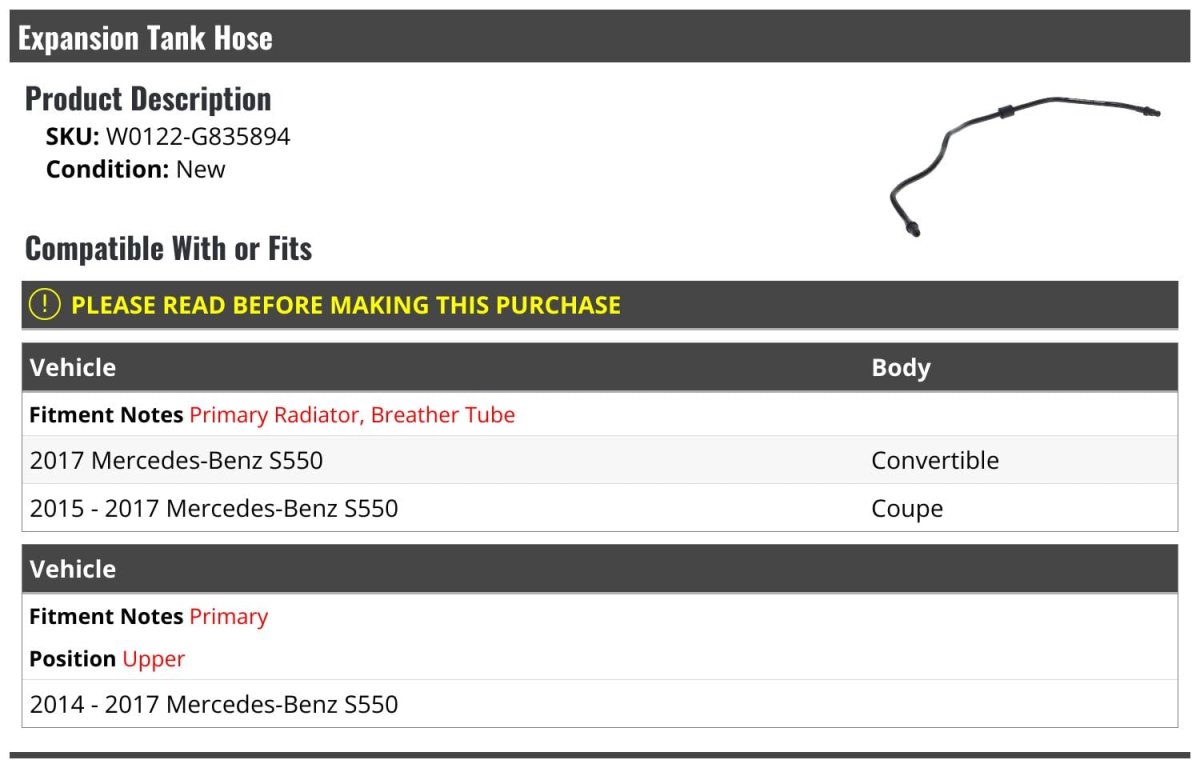Click the red 'Primary' fitment note
This screenshot has height=768, width=1200.
point(229,616)
